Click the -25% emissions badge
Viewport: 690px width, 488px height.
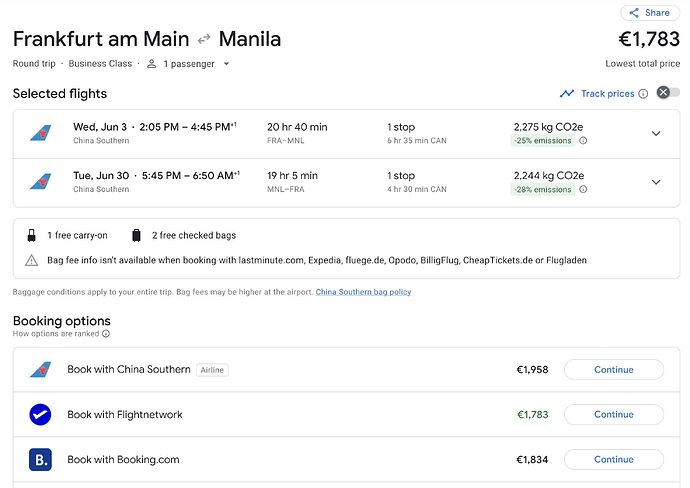pyautogui.click(x=543, y=141)
